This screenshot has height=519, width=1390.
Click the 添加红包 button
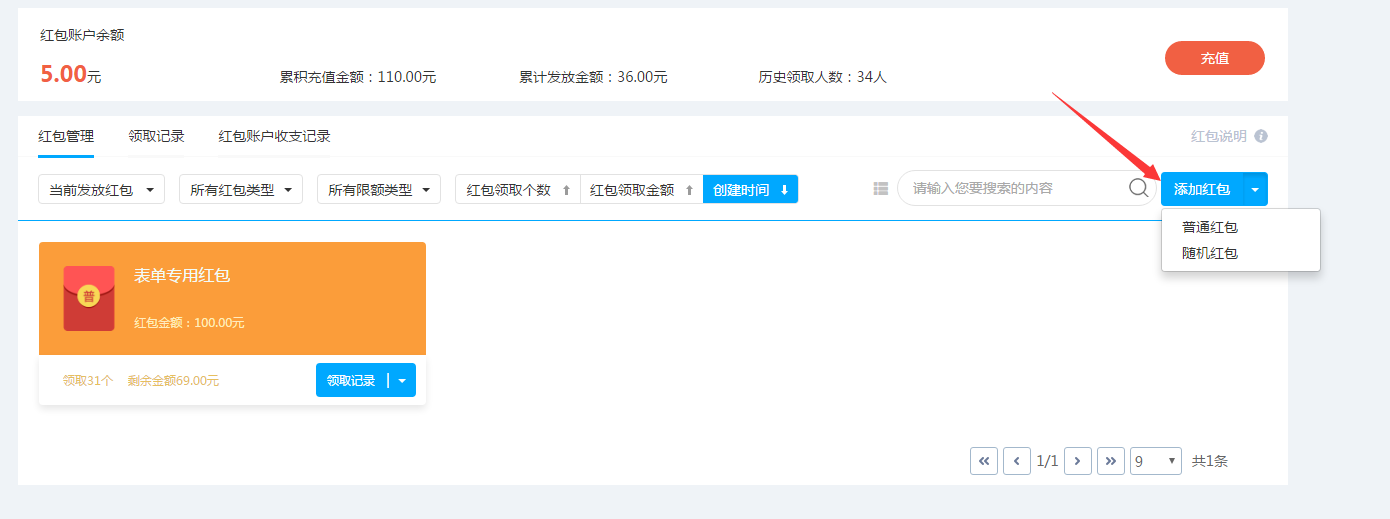tap(1202, 189)
